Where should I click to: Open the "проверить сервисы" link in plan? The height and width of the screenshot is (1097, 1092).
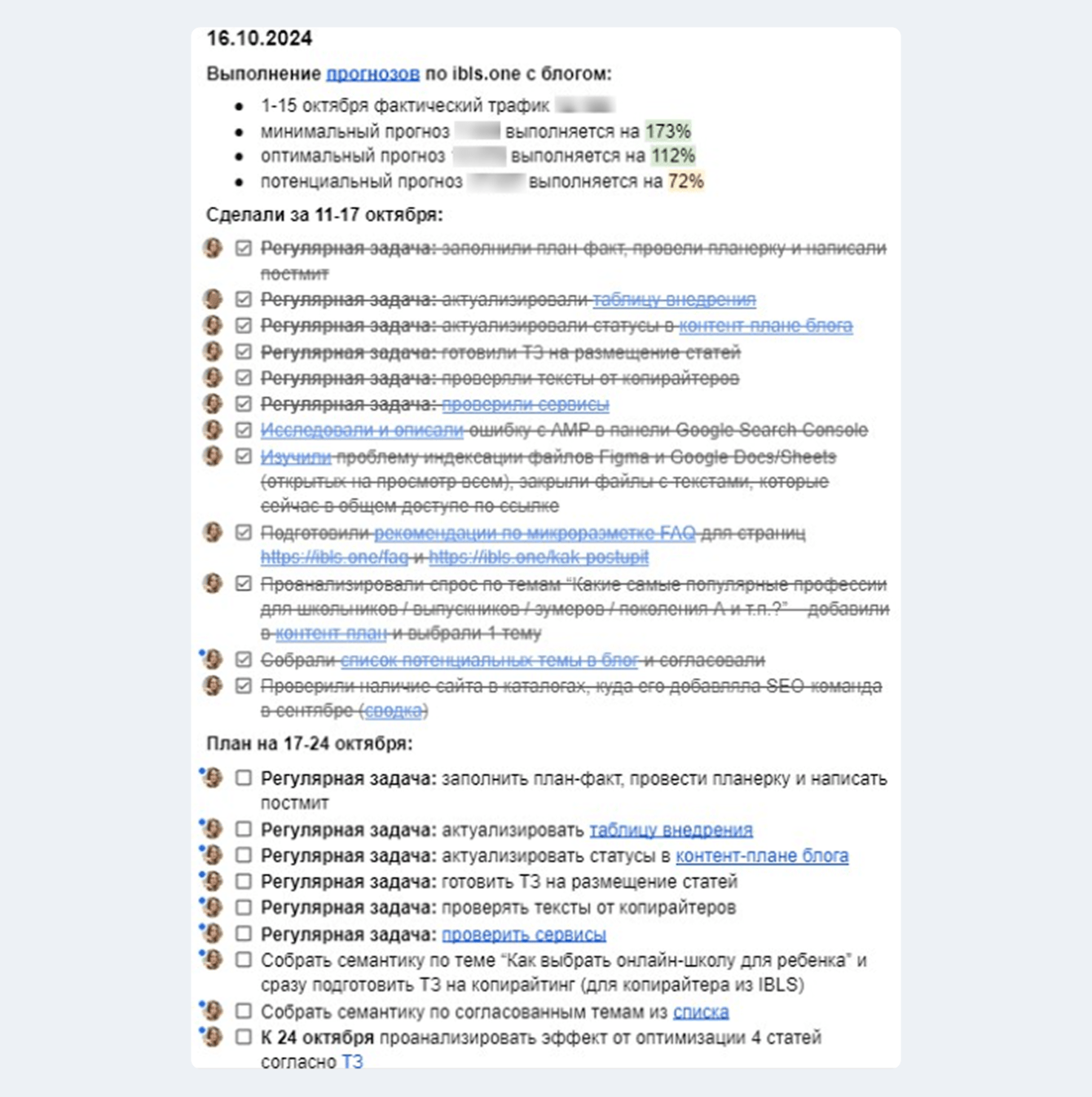(524, 934)
